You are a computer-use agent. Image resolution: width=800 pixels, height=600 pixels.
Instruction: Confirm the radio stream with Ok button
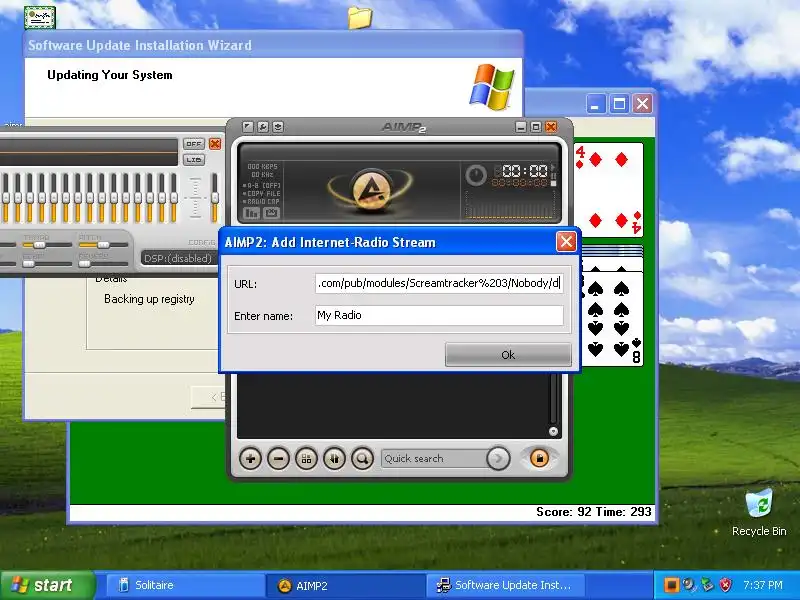point(508,355)
